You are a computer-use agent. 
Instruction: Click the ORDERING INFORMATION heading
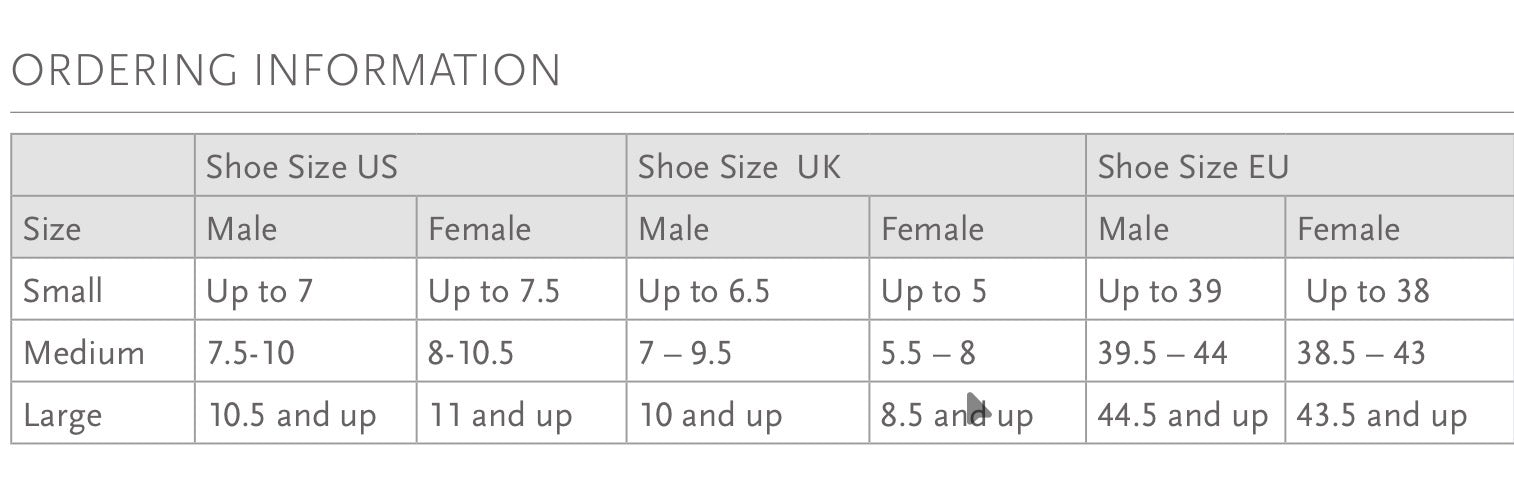tap(286, 71)
